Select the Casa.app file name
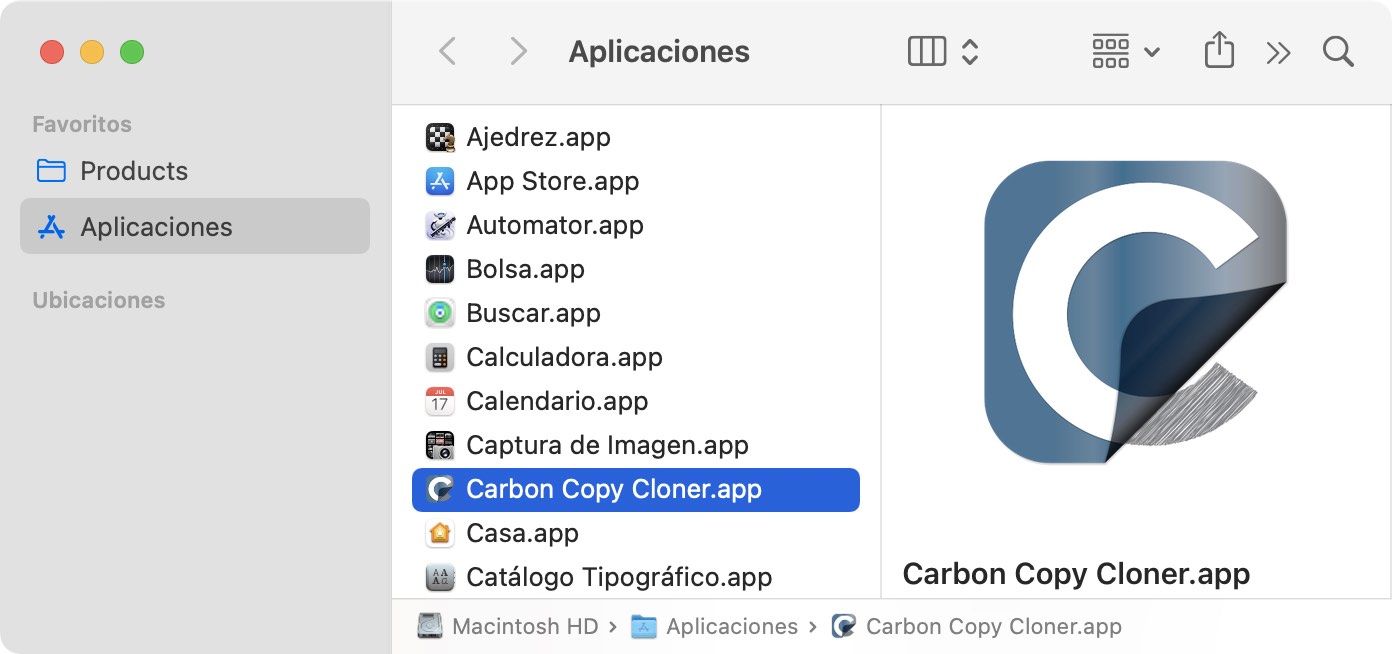The height and width of the screenshot is (654, 1392). coord(522,533)
